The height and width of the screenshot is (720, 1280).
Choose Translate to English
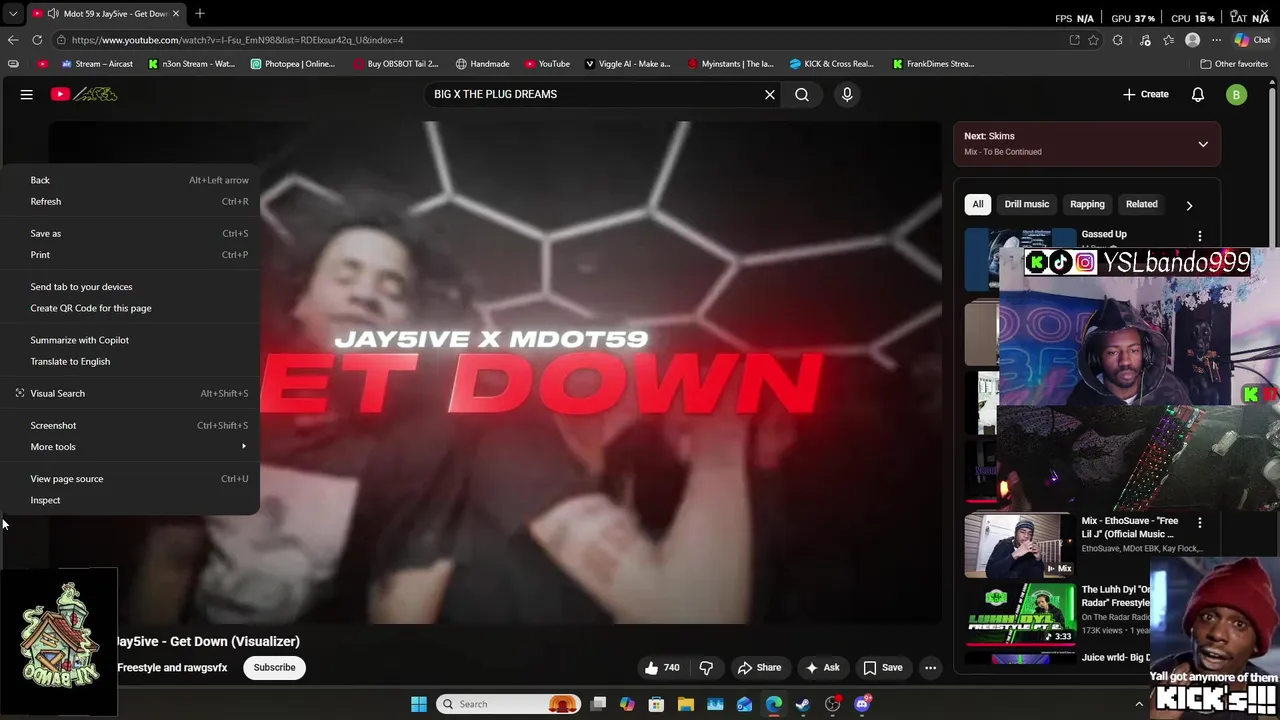click(130, 362)
